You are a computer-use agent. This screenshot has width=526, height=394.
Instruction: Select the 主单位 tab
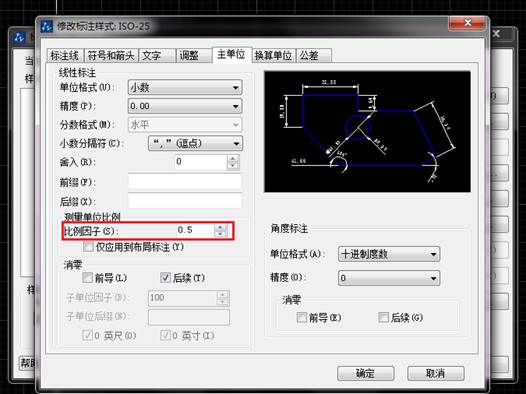coord(232,55)
